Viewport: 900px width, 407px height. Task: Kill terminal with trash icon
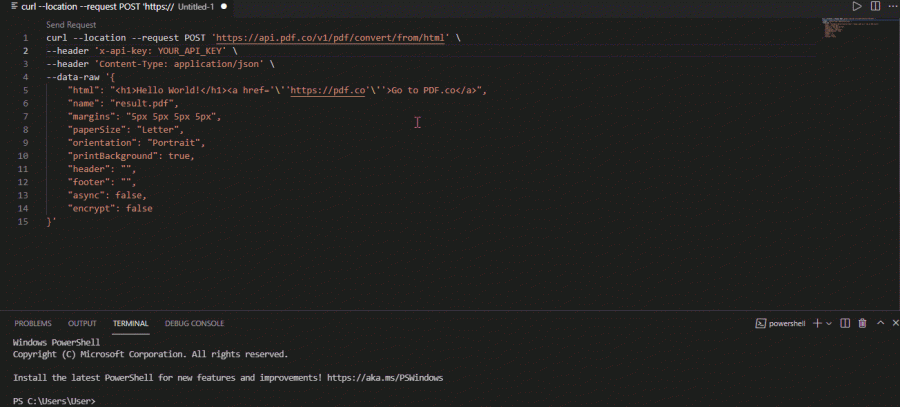[x=862, y=323]
